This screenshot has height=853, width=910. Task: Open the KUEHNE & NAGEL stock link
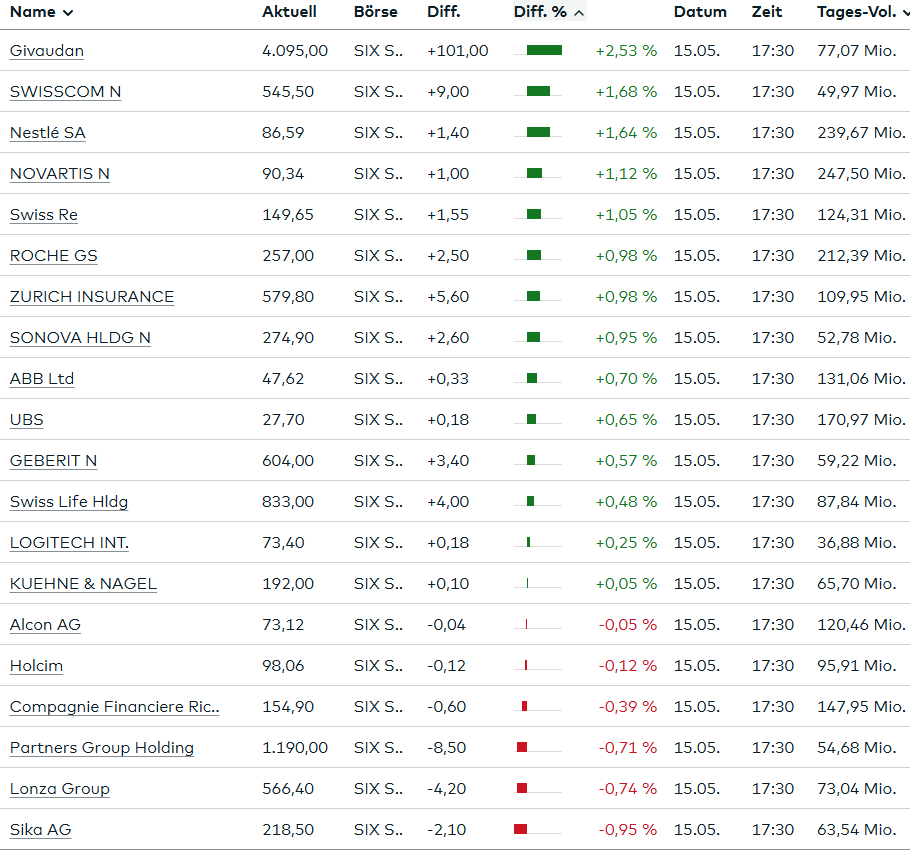[83, 584]
